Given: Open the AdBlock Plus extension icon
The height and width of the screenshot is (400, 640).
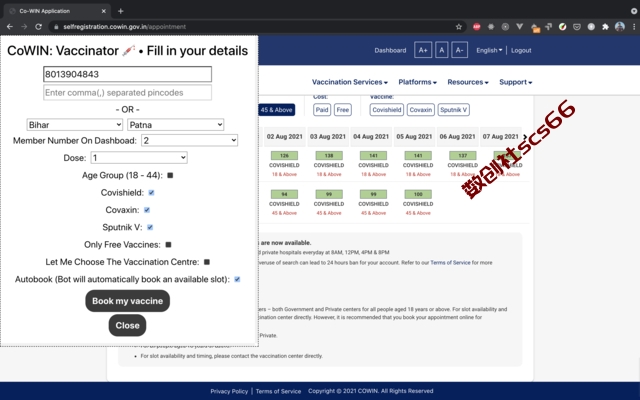Looking at the screenshot, I should pos(476,27).
